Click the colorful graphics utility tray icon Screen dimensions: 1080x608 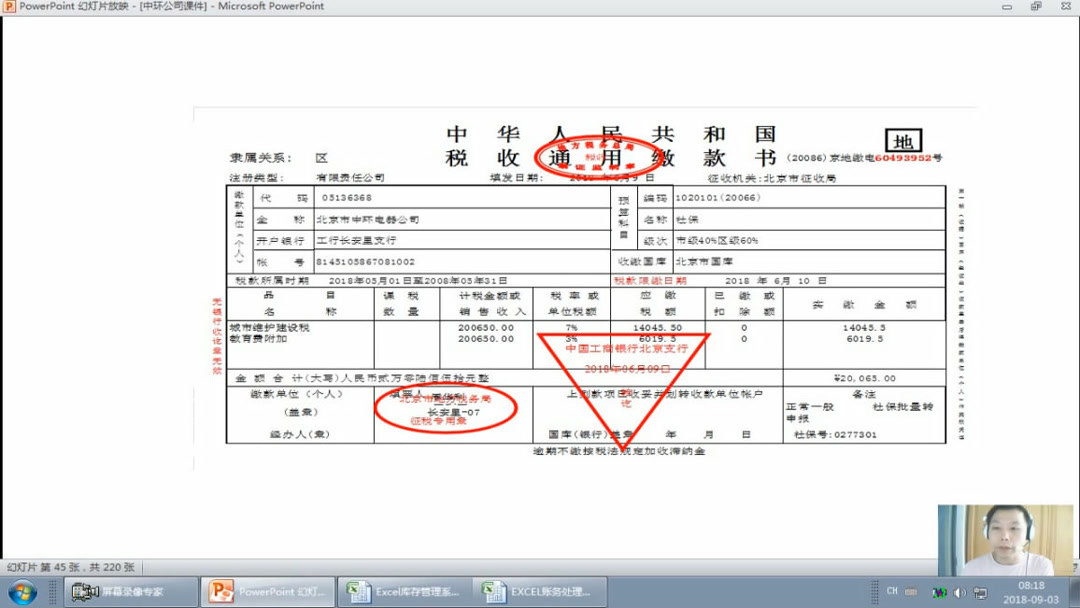[x=940, y=593]
